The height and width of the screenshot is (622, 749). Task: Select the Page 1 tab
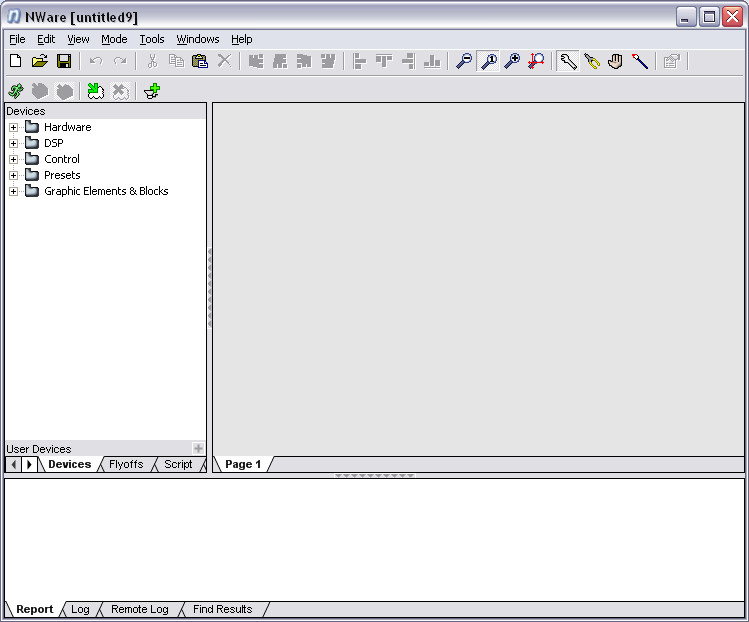(243, 464)
